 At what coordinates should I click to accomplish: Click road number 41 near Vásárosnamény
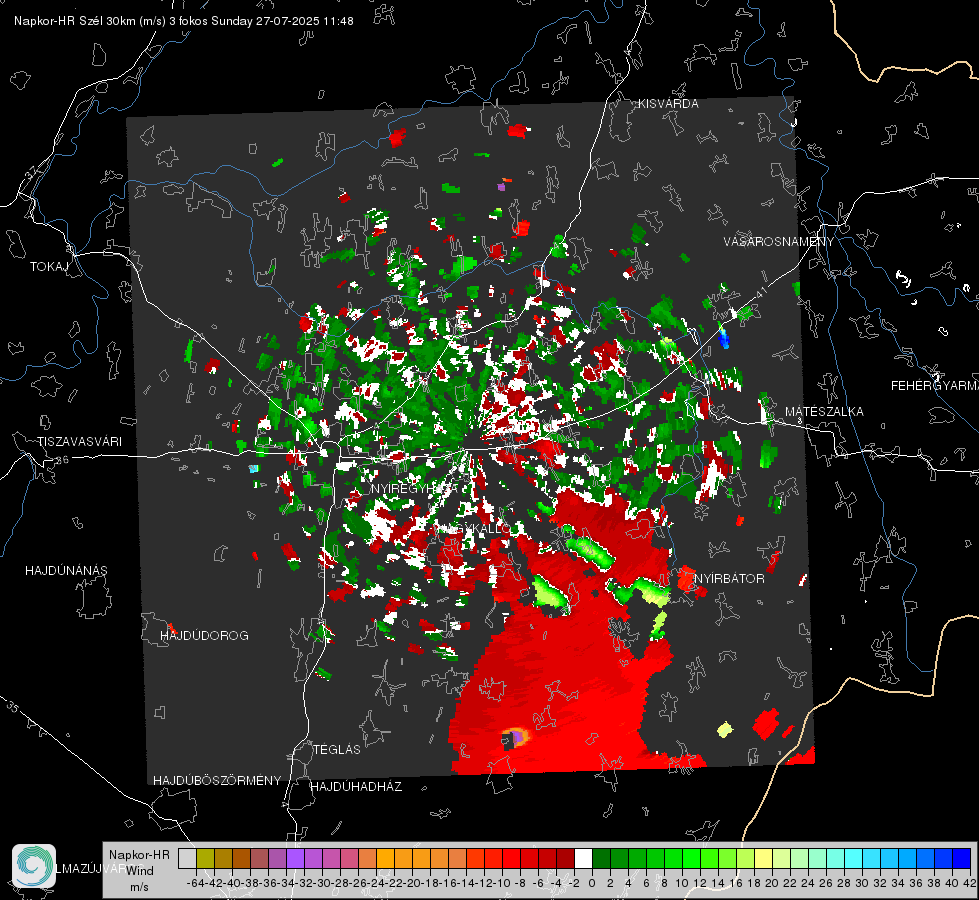pyautogui.click(x=760, y=292)
